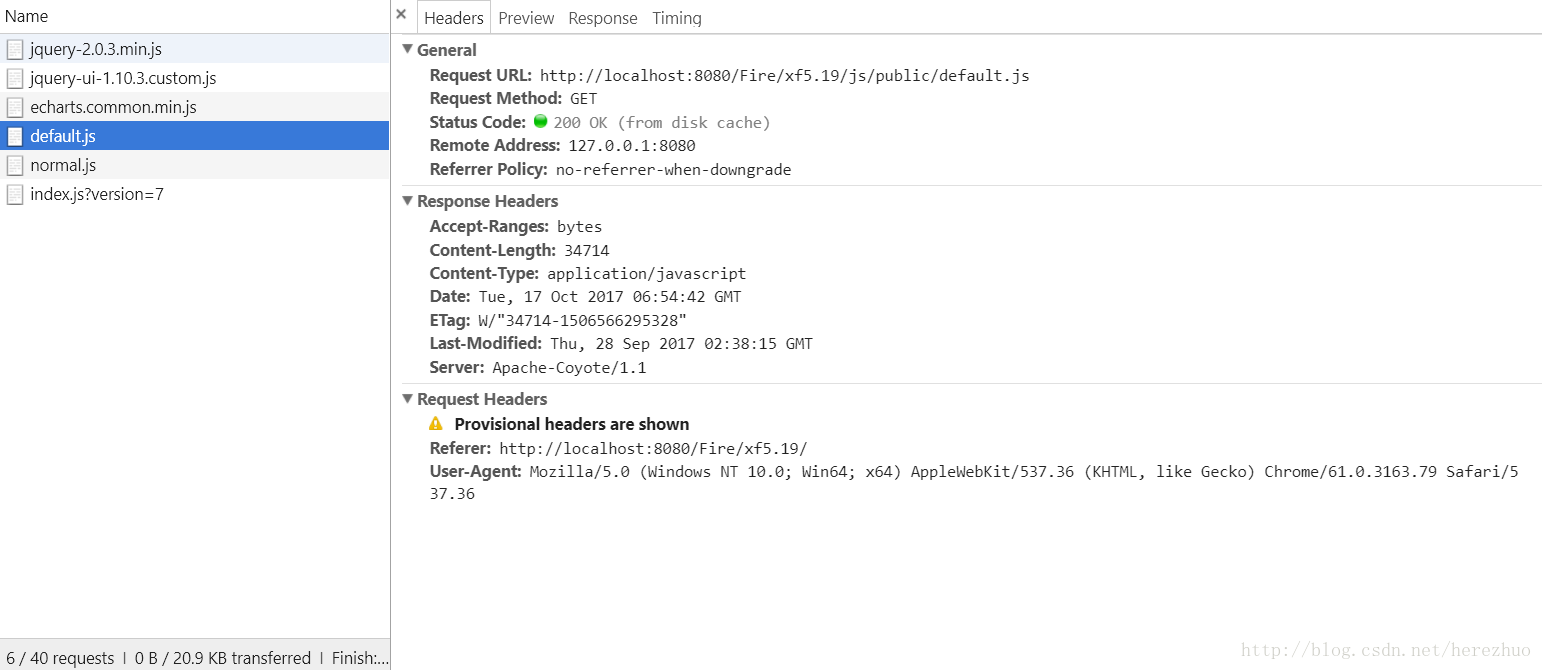
Task: Close the request details panel
Action: [401, 15]
